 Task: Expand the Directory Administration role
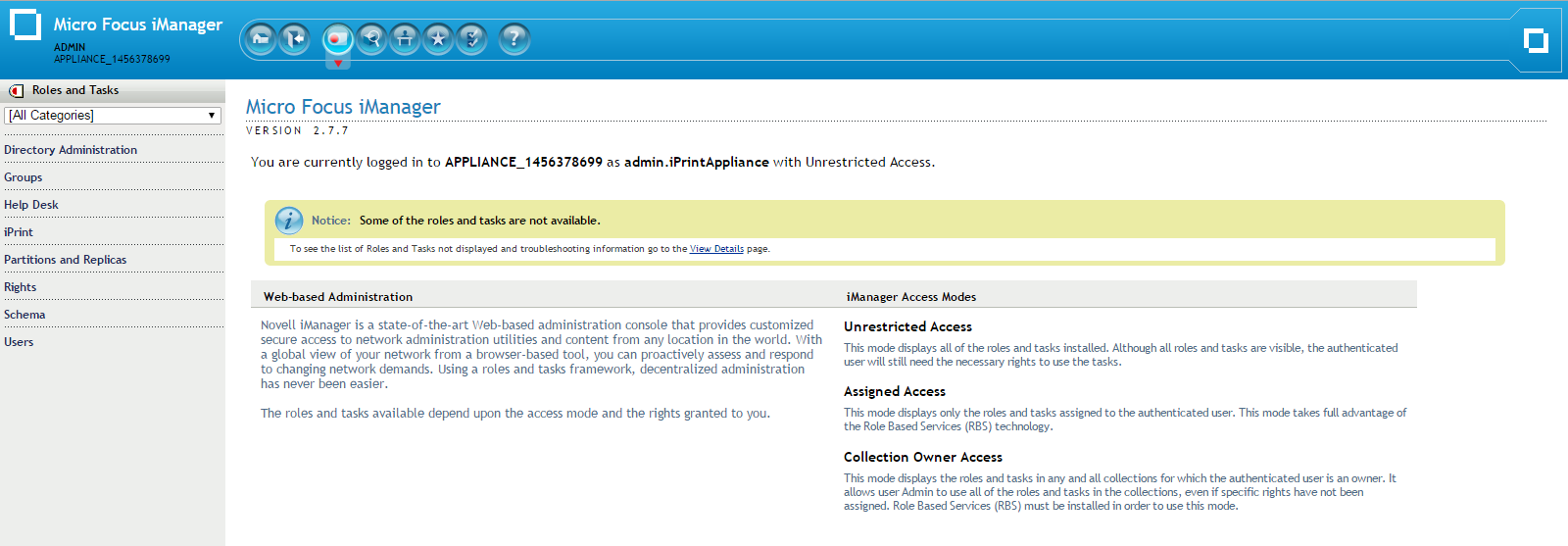point(71,150)
